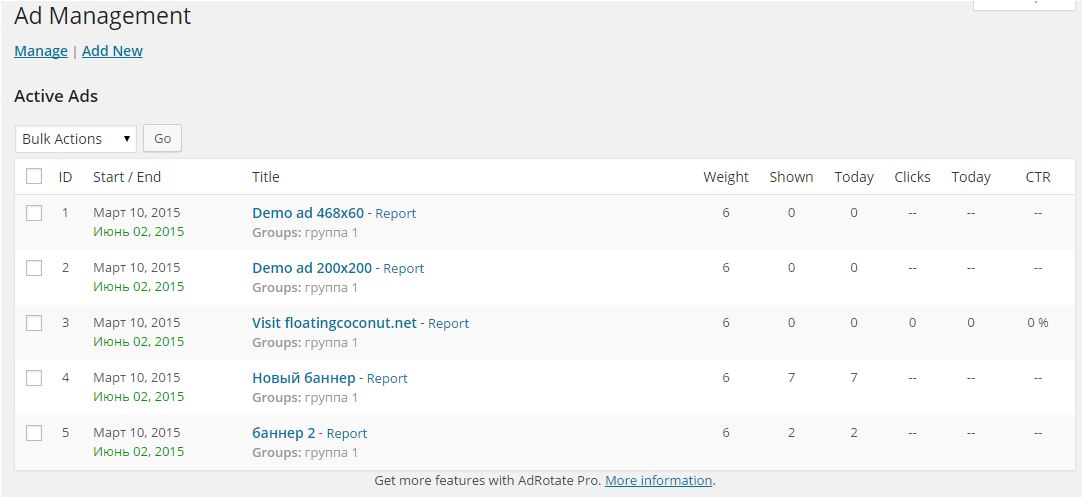Open the баннер 2 ad link
The width and height of the screenshot is (1083, 498).
click(x=283, y=433)
